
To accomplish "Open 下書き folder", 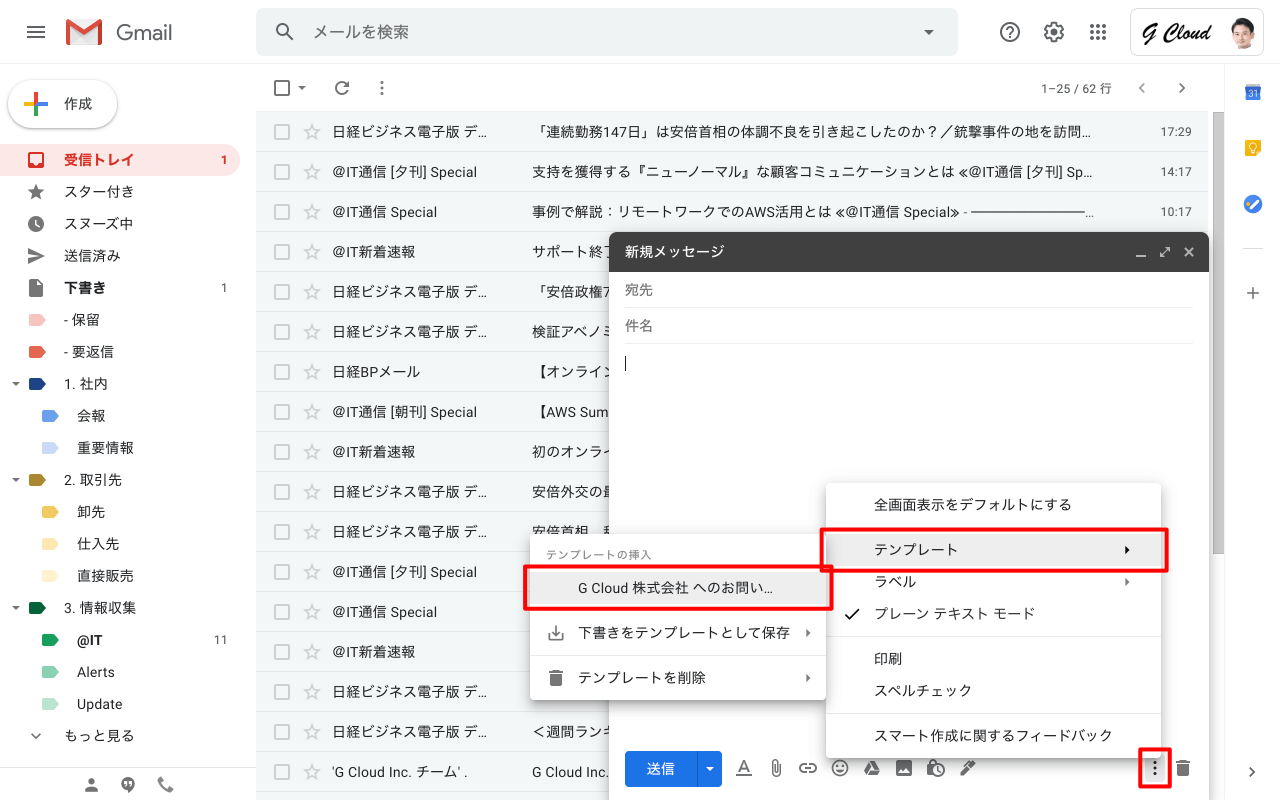I will (120, 288).
